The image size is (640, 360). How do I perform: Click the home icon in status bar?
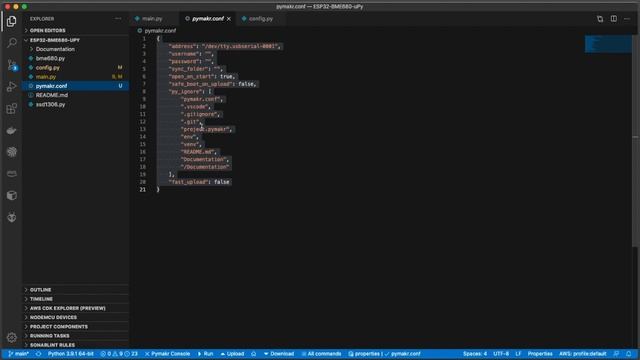click(253, 354)
